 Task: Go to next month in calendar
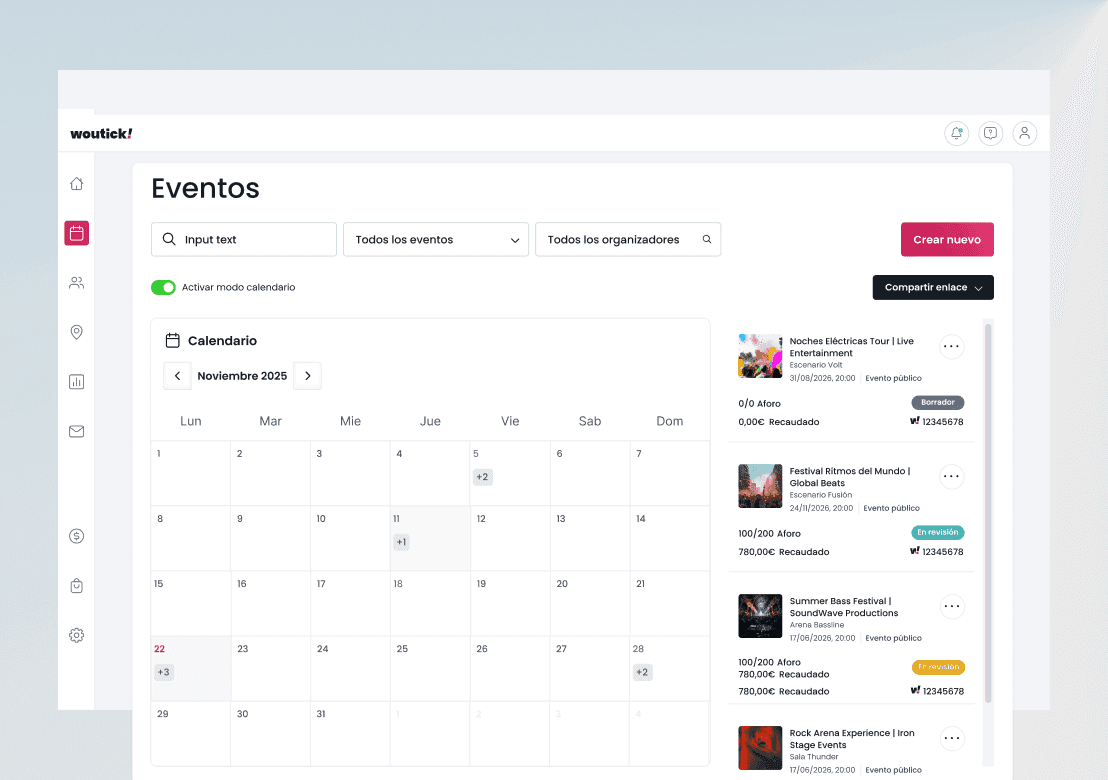pos(307,376)
